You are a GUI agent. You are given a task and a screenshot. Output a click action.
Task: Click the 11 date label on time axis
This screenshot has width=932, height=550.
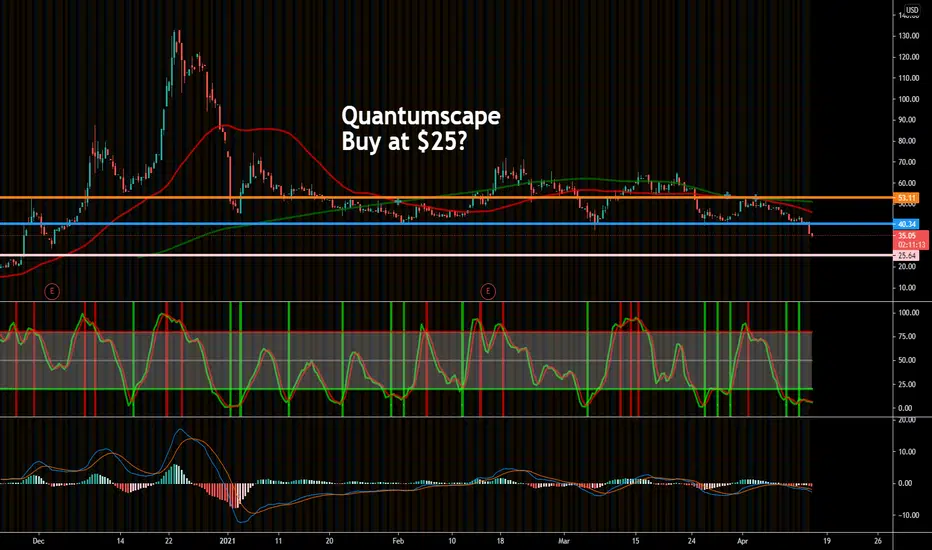pos(278,541)
